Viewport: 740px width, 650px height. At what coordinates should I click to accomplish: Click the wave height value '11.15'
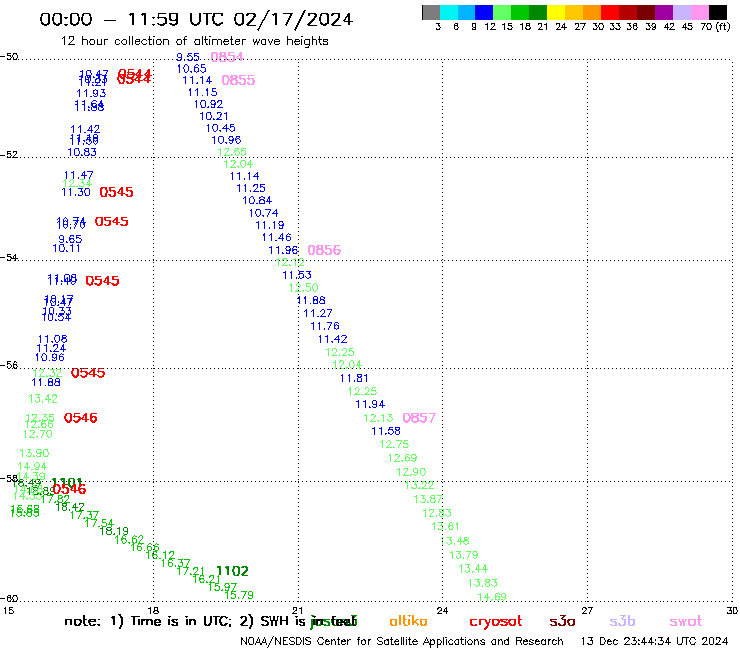click(202, 93)
